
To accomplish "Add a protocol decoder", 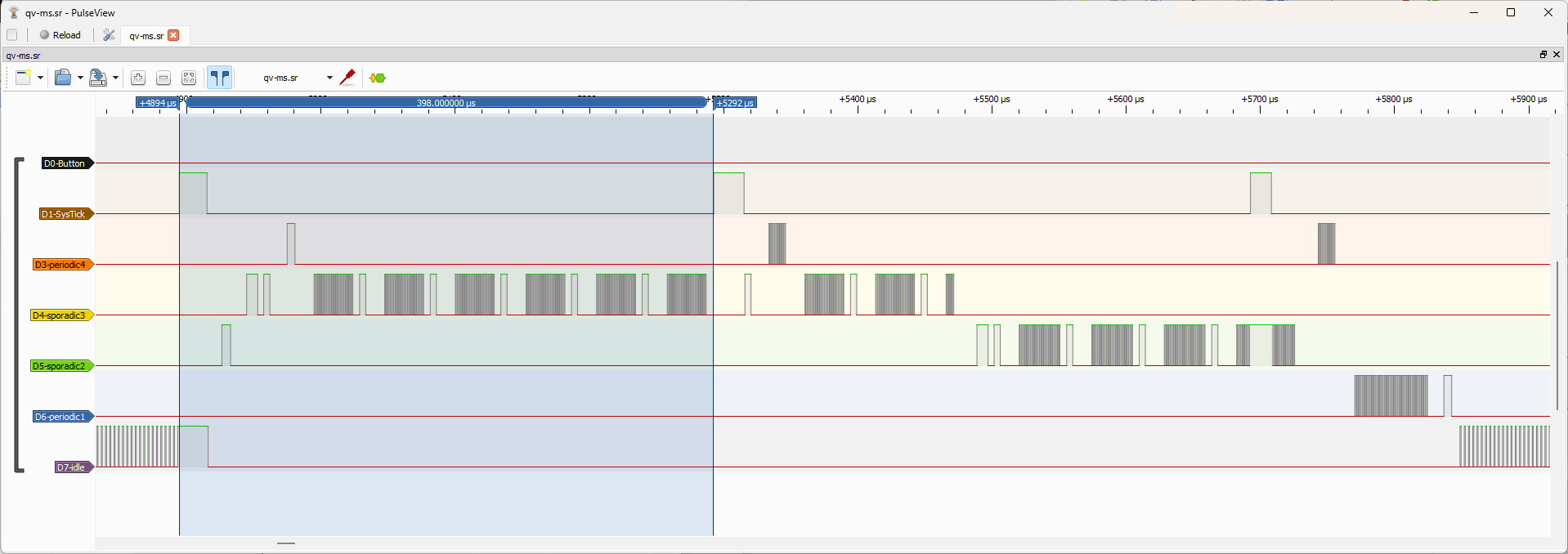I will coord(377,78).
